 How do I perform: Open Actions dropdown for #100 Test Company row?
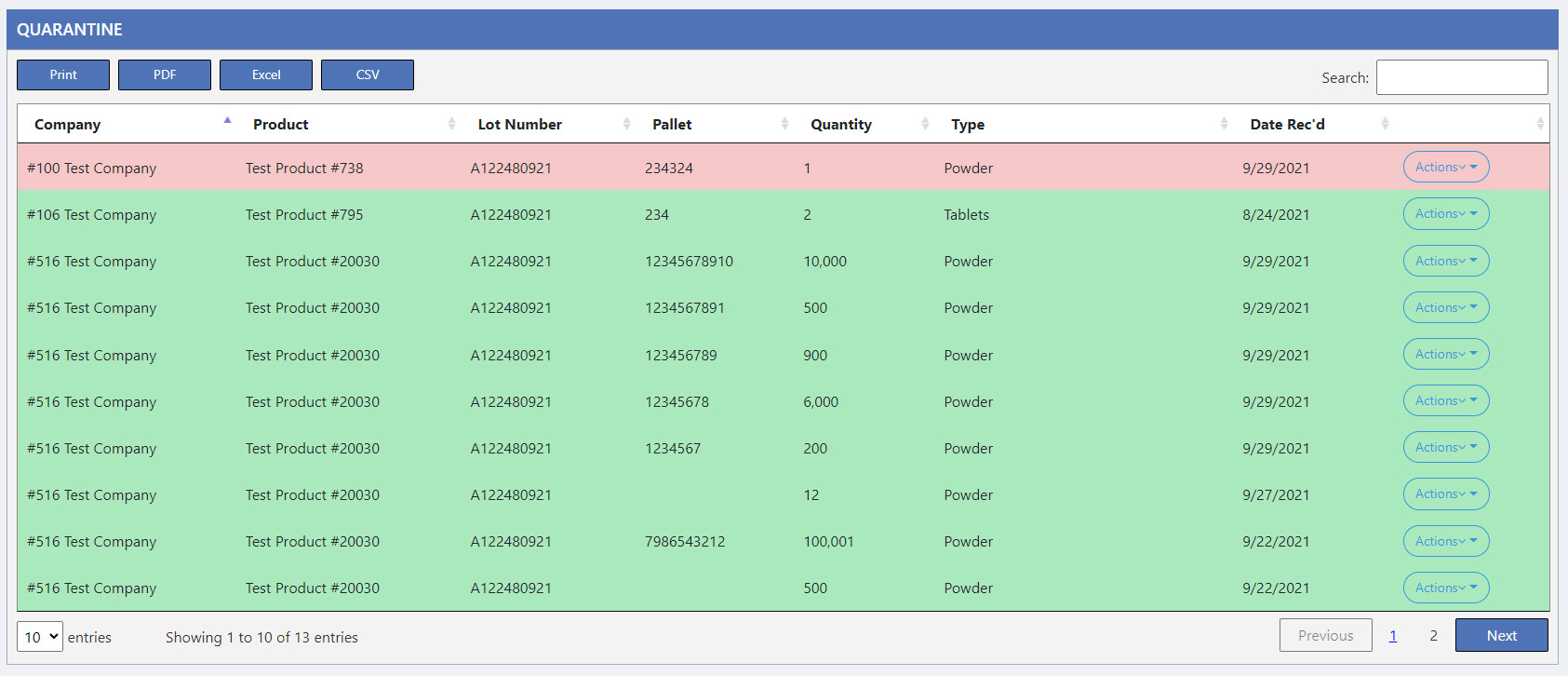1446,168
